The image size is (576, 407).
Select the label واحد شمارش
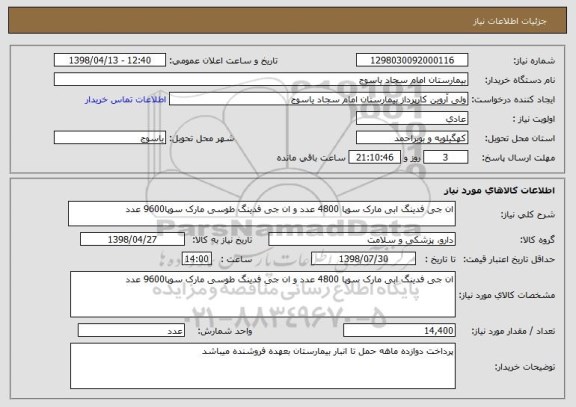225,331
